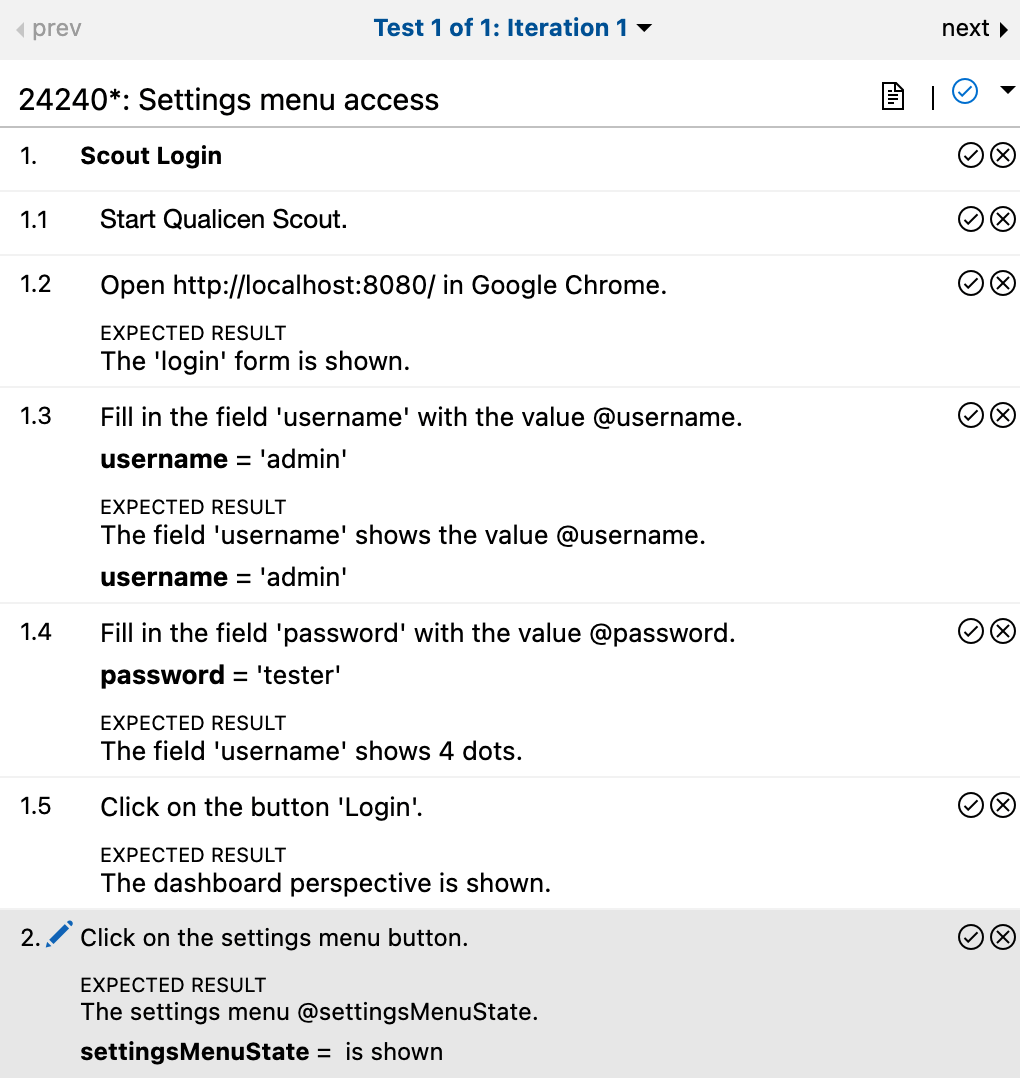
Task: Fail step 1.5 'Click on the button Login'
Action: click(x=1003, y=806)
